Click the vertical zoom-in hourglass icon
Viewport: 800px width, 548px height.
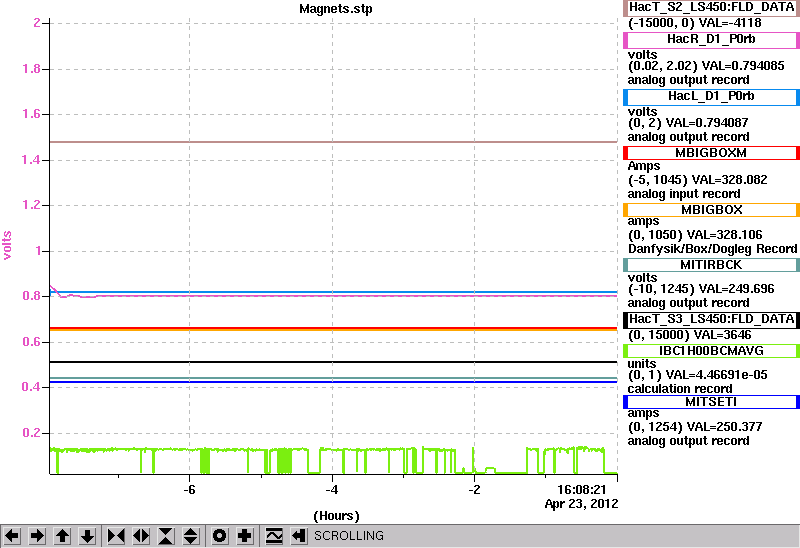pos(166,536)
